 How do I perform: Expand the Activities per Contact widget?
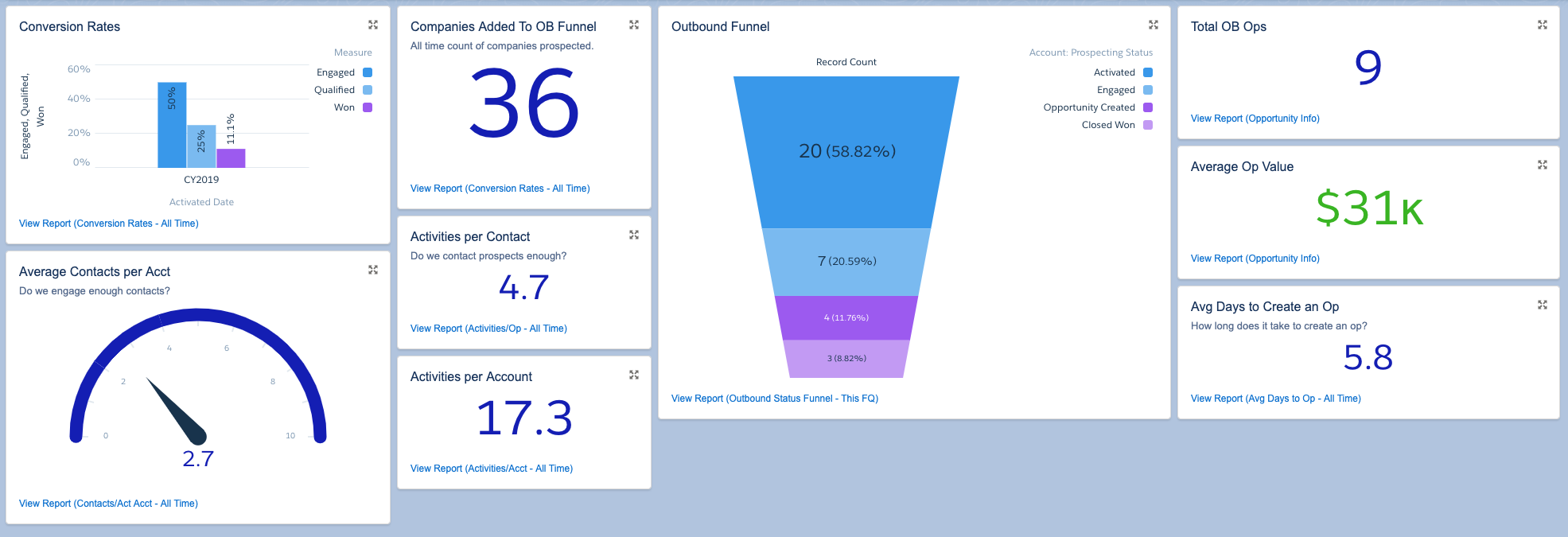[x=633, y=235]
